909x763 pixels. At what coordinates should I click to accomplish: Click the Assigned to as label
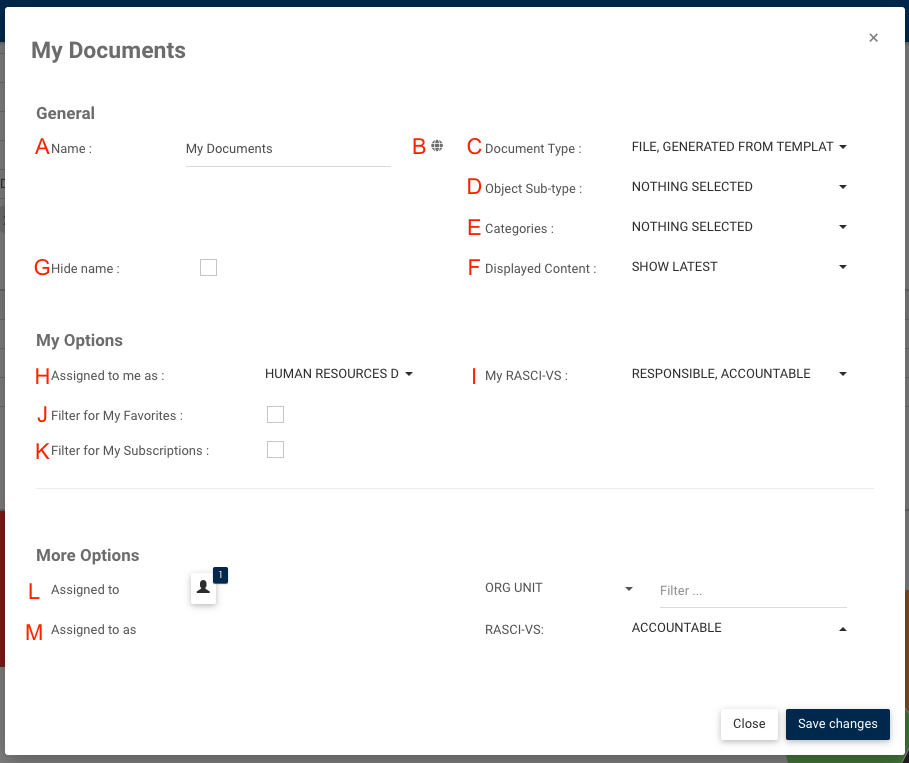[x=93, y=630]
